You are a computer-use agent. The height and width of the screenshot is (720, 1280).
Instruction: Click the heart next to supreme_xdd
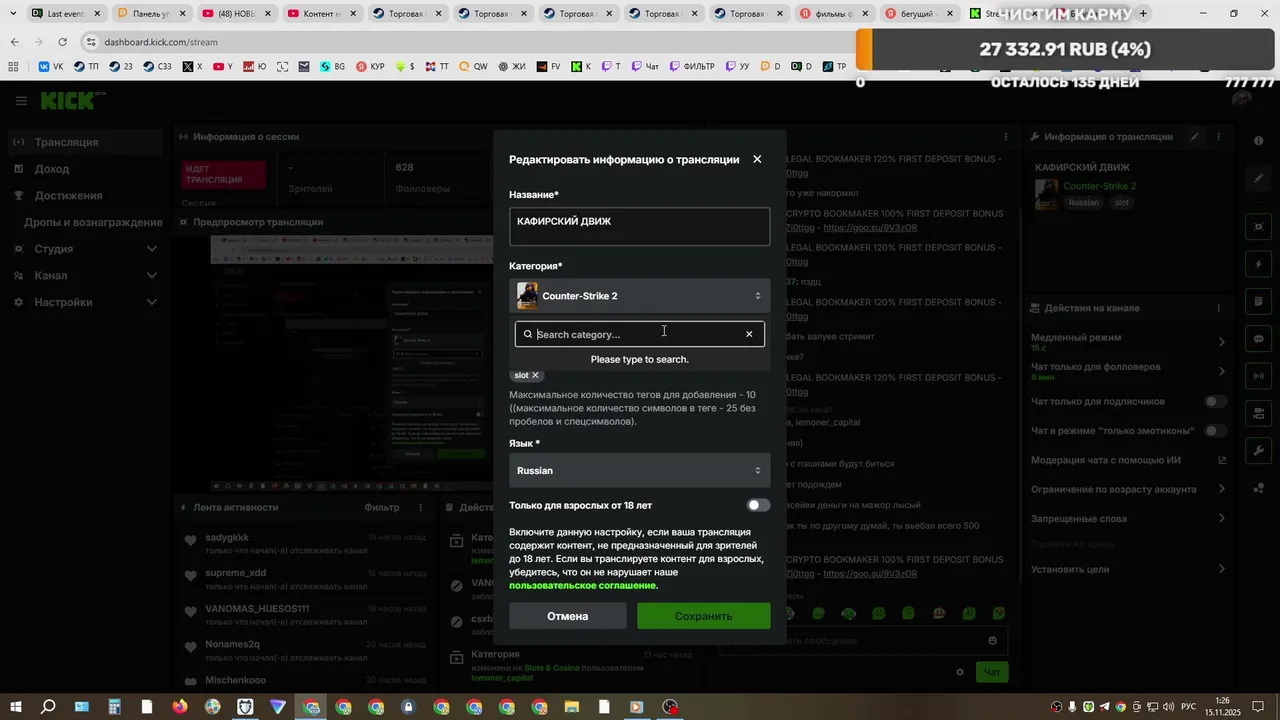190,576
